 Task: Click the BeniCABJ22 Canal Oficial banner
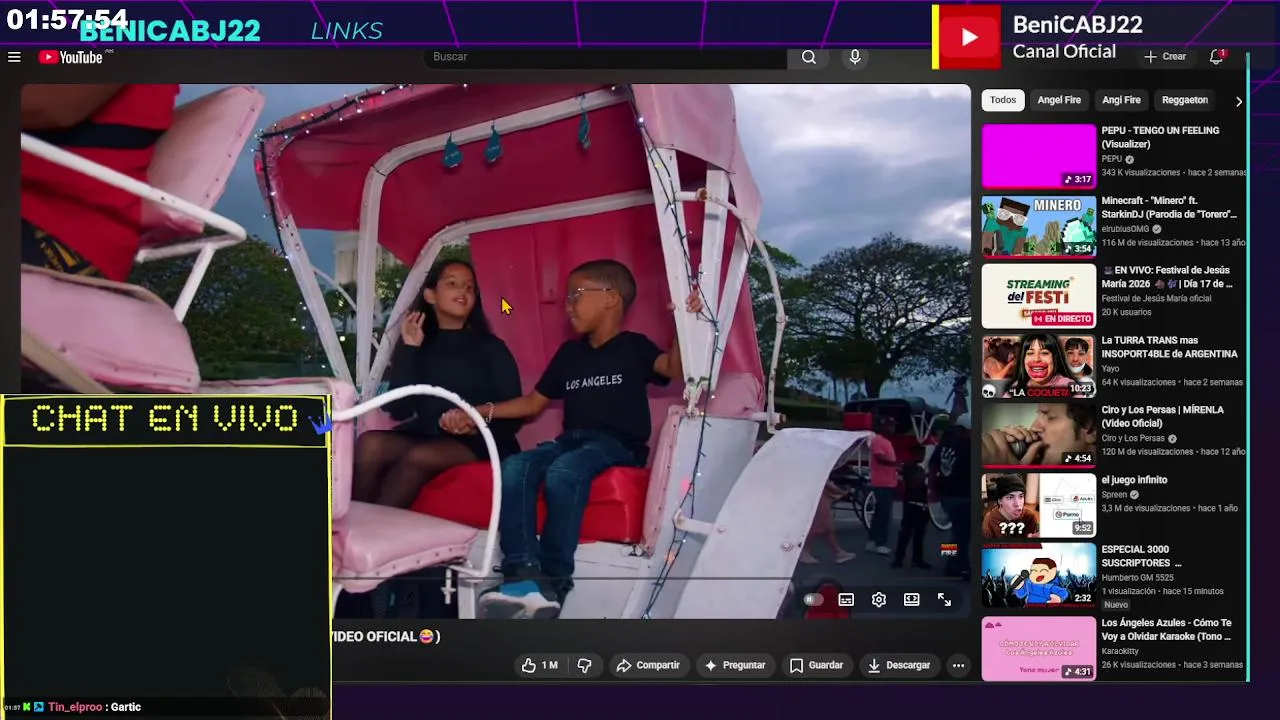[1090, 37]
